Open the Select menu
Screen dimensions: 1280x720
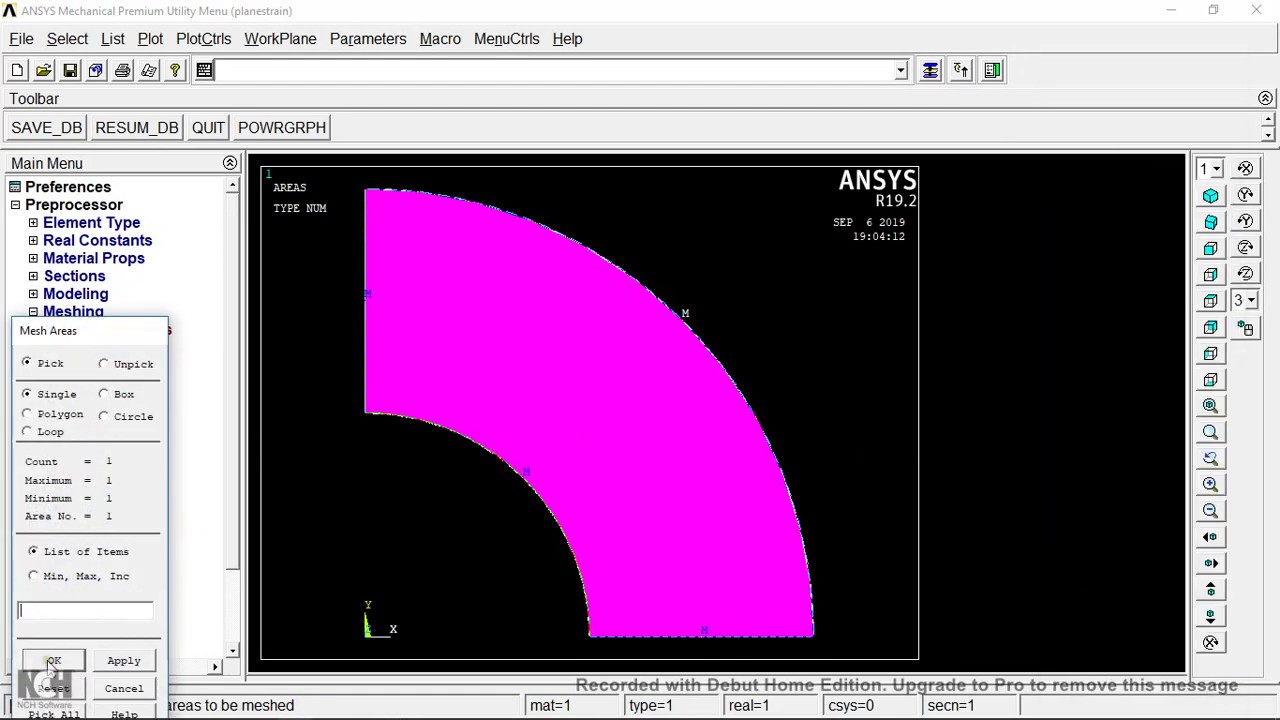pos(67,39)
